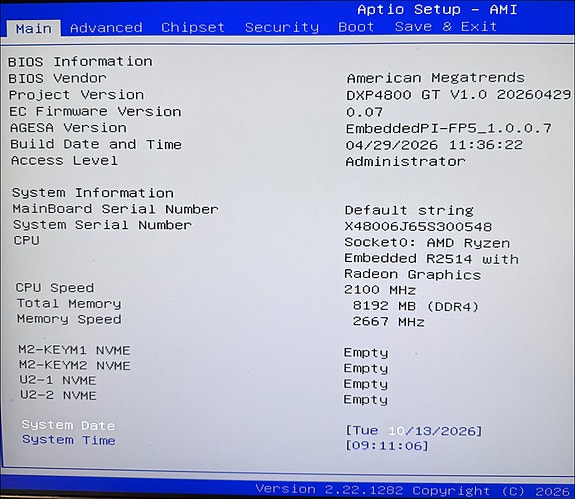Switch to the Chipset tab
575x499 pixels.
(x=193, y=27)
